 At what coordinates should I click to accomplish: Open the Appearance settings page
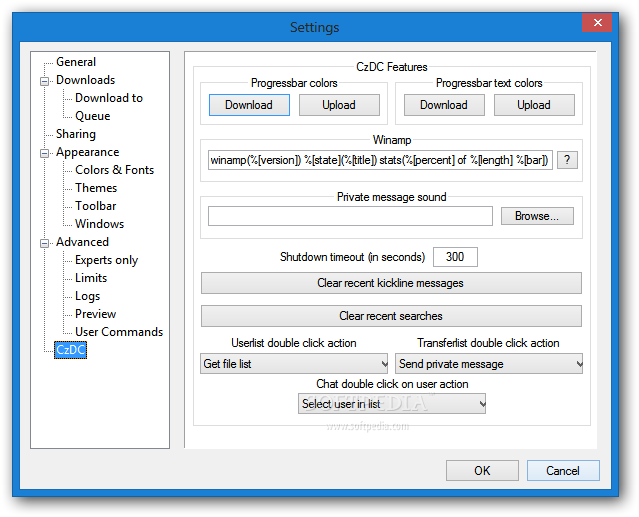coord(88,152)
